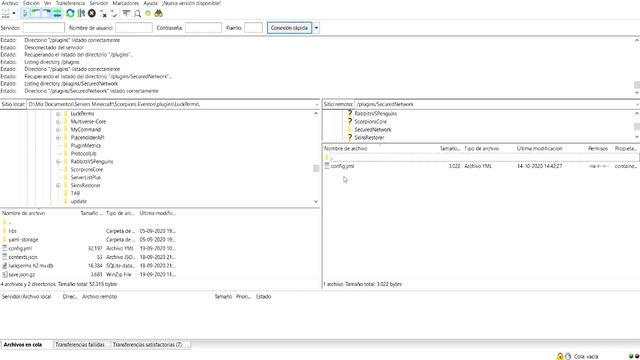Open the parent folder entry in the local list
The height and width of the screenshot is (360, 640).
point(7,222)
